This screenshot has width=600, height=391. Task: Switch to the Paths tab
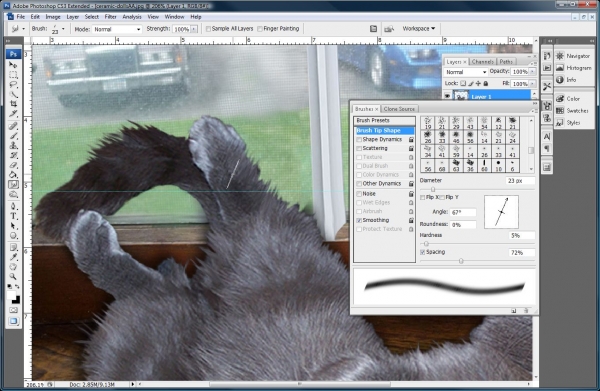coord(506,62)
